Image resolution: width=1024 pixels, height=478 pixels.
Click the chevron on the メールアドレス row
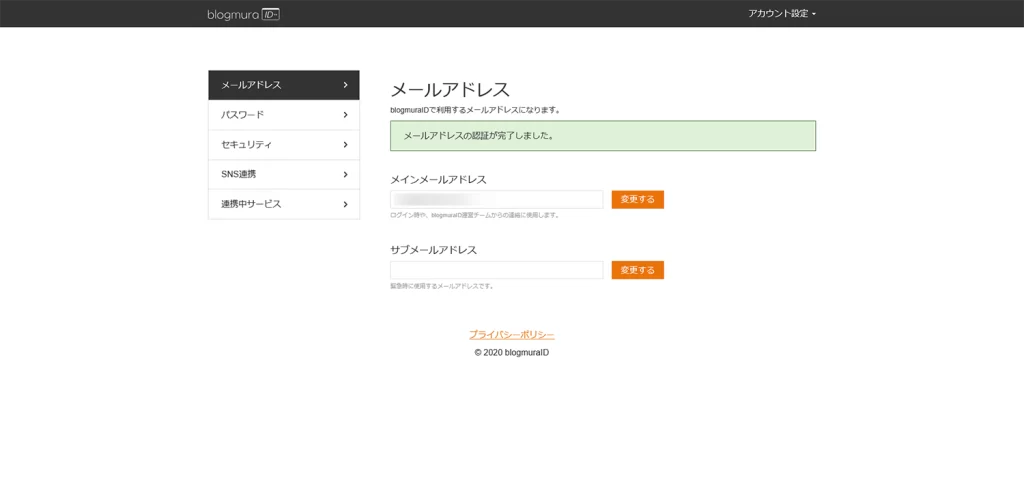pos(345,85)
